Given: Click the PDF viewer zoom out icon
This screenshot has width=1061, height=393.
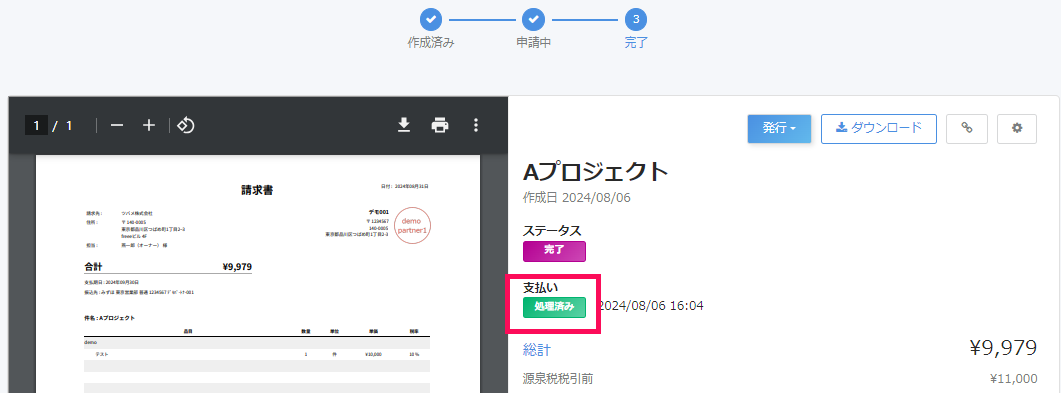Looking at the screenshot, I should (x=117, y=126).
